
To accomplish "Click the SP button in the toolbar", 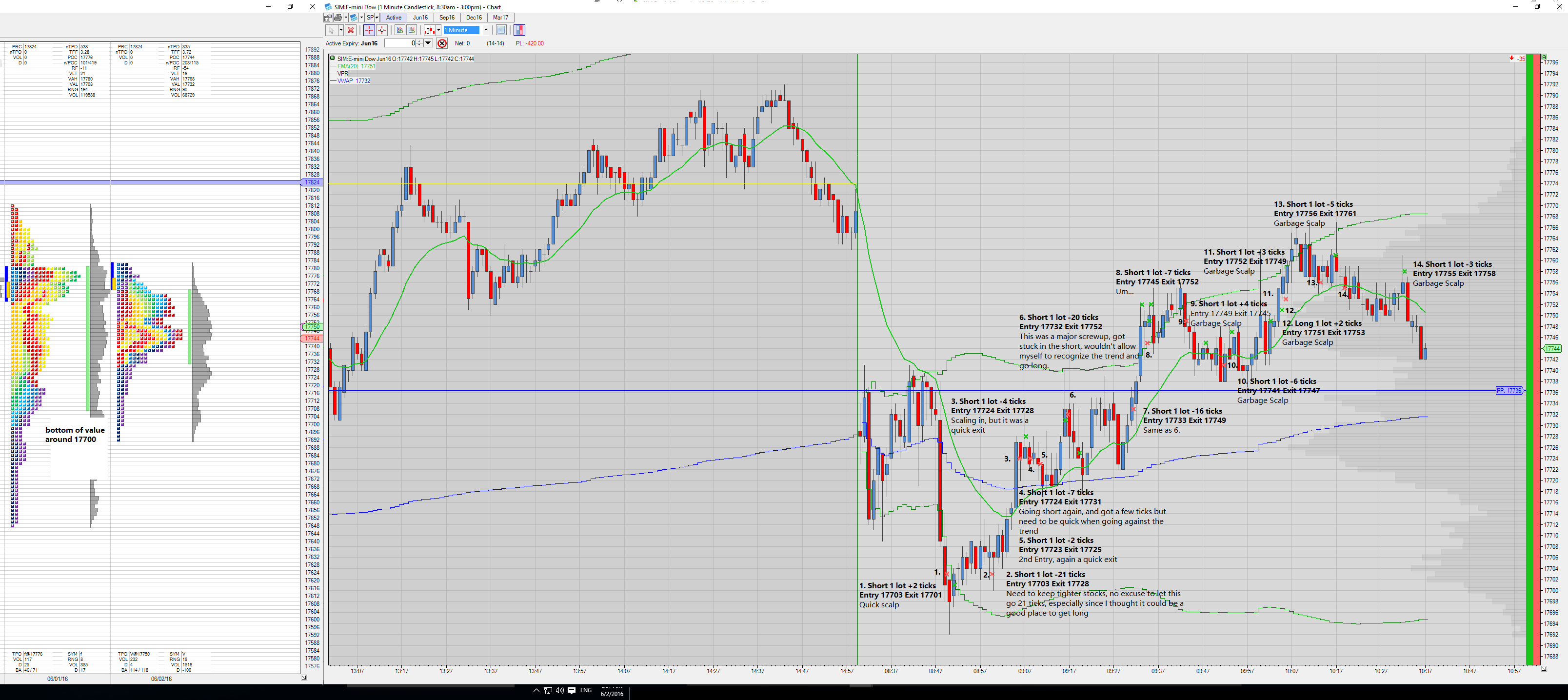I will [370, 18].
